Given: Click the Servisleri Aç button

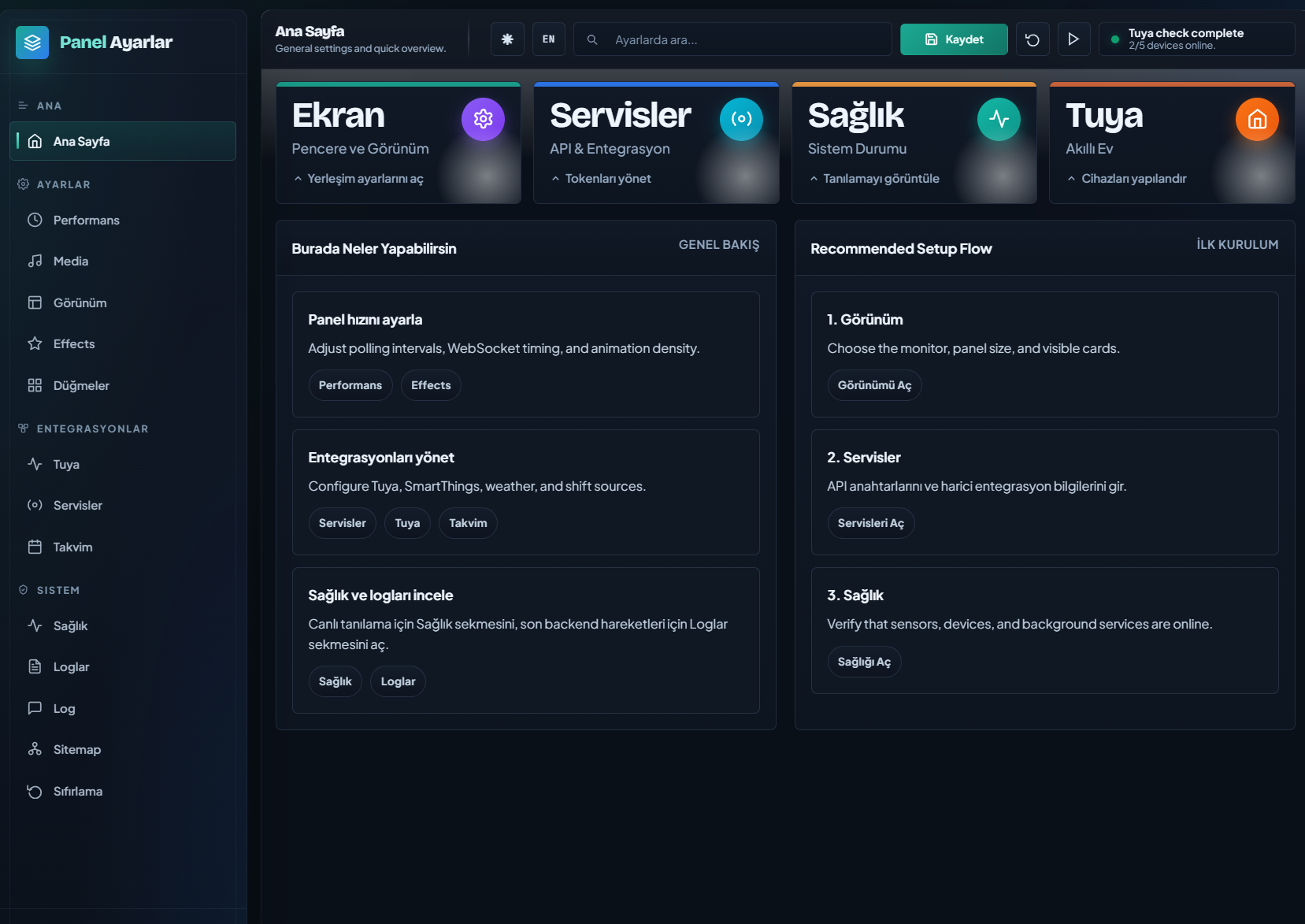Looking at the screenshot, I should tap(871, 523).
